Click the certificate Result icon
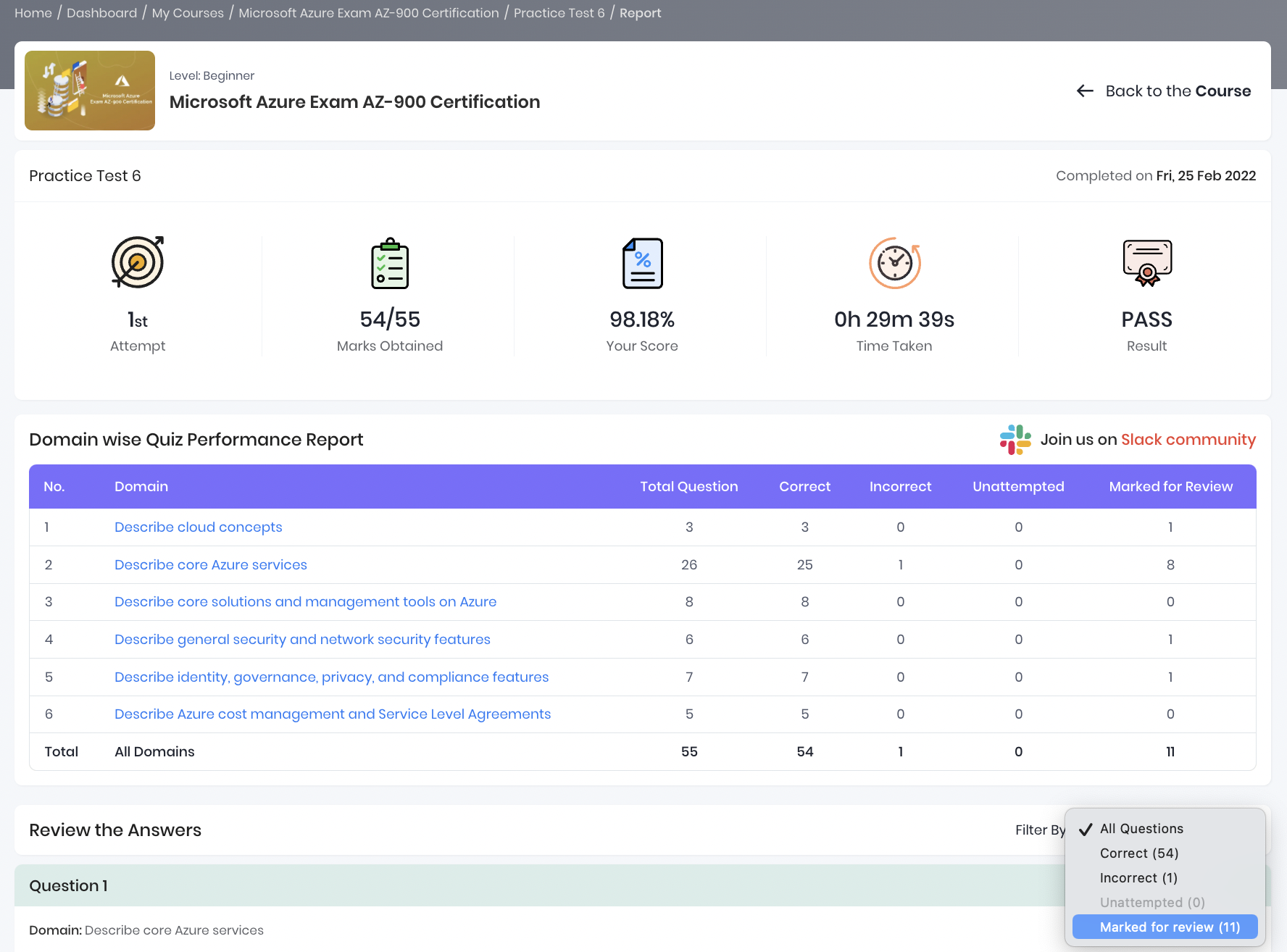Viewport: 1287px width, 952px height. (x=1147, y=263)
